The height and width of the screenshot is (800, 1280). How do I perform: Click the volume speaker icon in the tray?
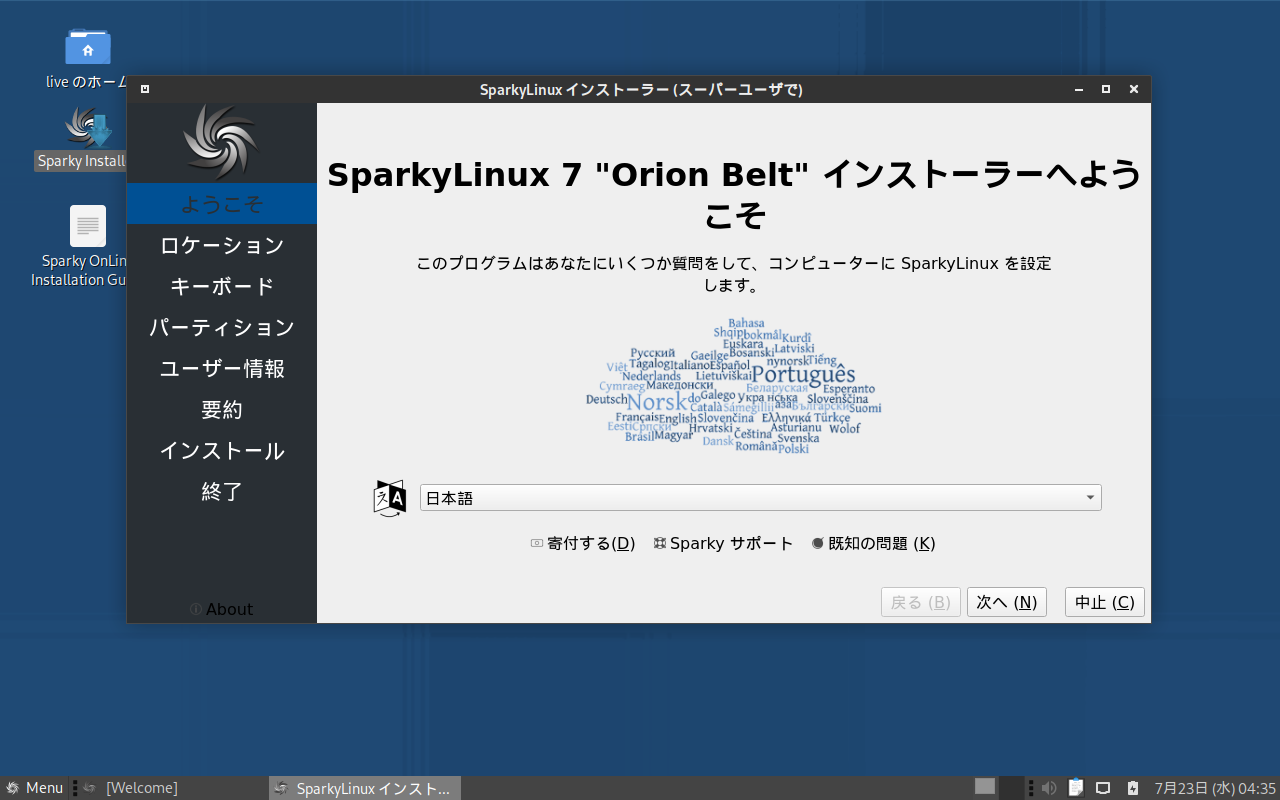click(1048, 788)
